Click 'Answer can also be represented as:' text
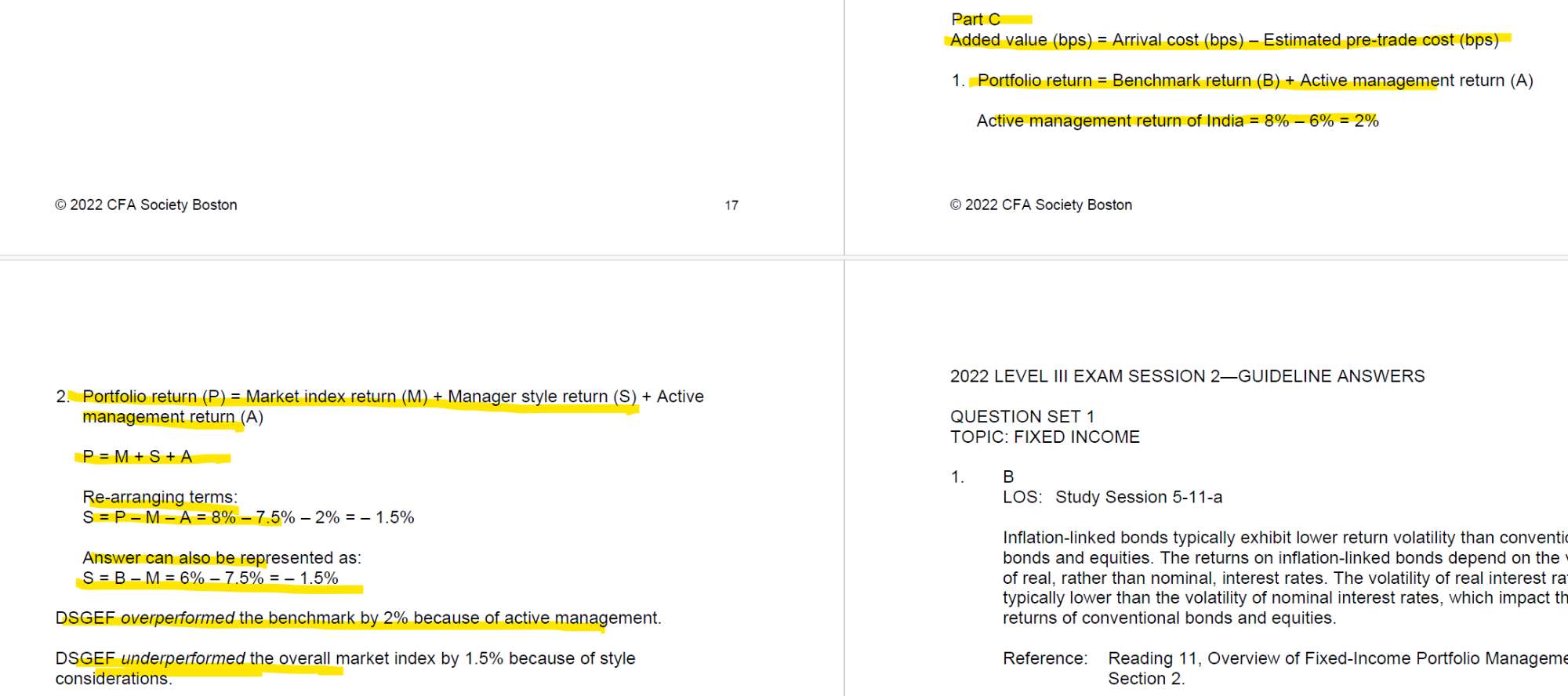1568x696 pixels. (x=221, y=558)
